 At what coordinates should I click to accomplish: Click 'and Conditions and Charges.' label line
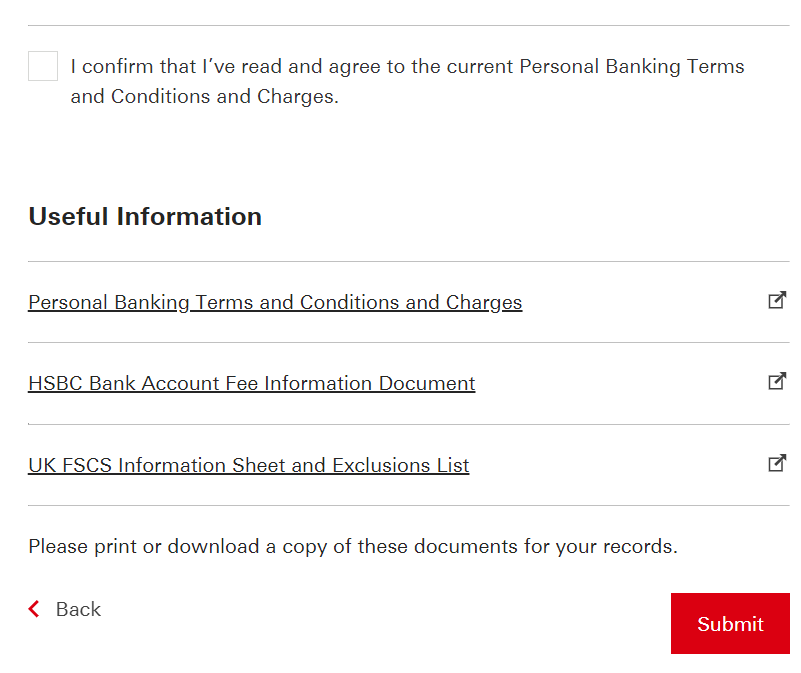[x=204, y=97]
